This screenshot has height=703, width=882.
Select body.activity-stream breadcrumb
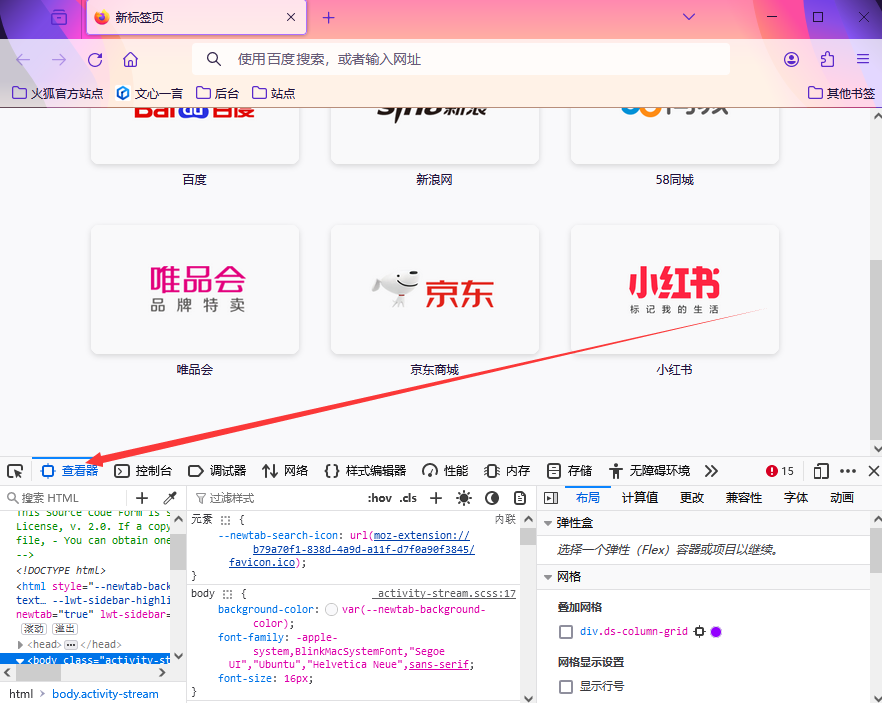pyautogui.click(x=105, y=694)
